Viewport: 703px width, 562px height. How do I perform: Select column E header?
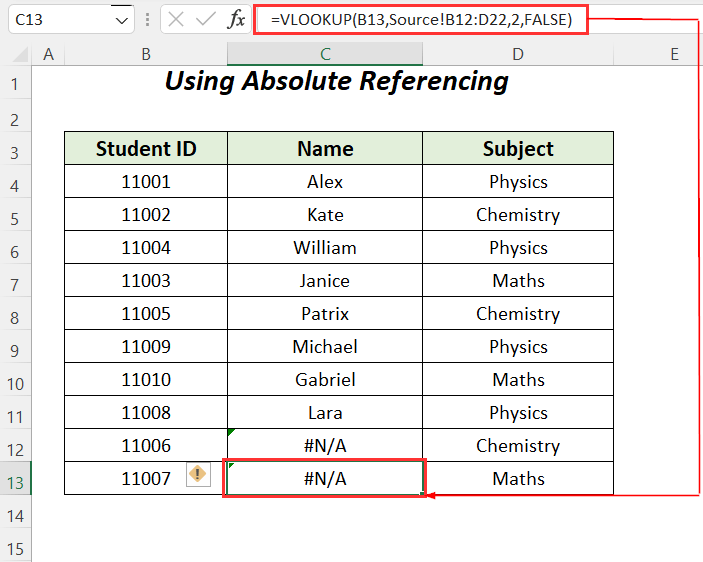pos(674,54)
